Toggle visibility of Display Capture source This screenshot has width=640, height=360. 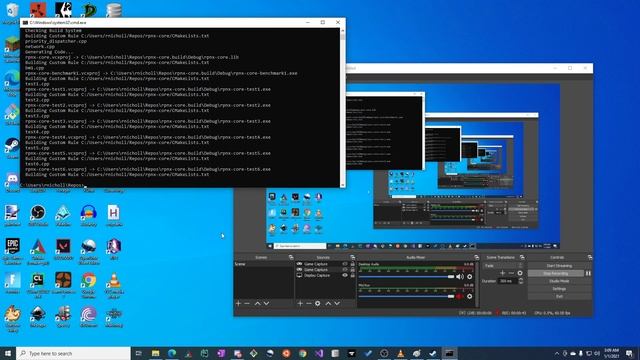[x=345, y=276]
